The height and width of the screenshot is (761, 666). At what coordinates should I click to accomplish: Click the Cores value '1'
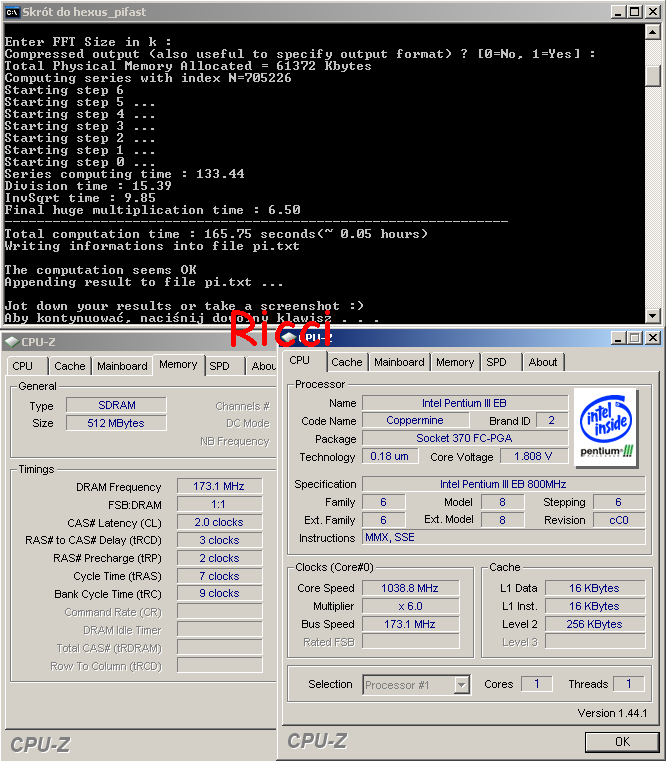tap(537, 684)
